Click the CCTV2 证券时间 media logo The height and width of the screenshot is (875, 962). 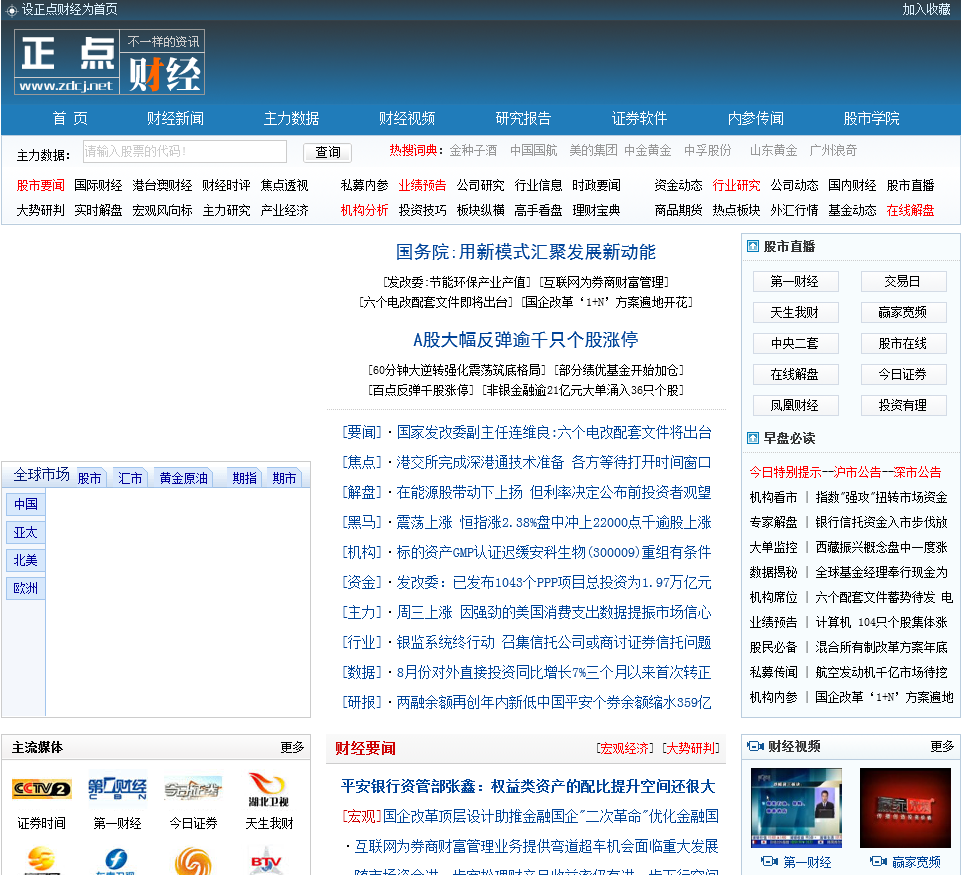(42, 788)
